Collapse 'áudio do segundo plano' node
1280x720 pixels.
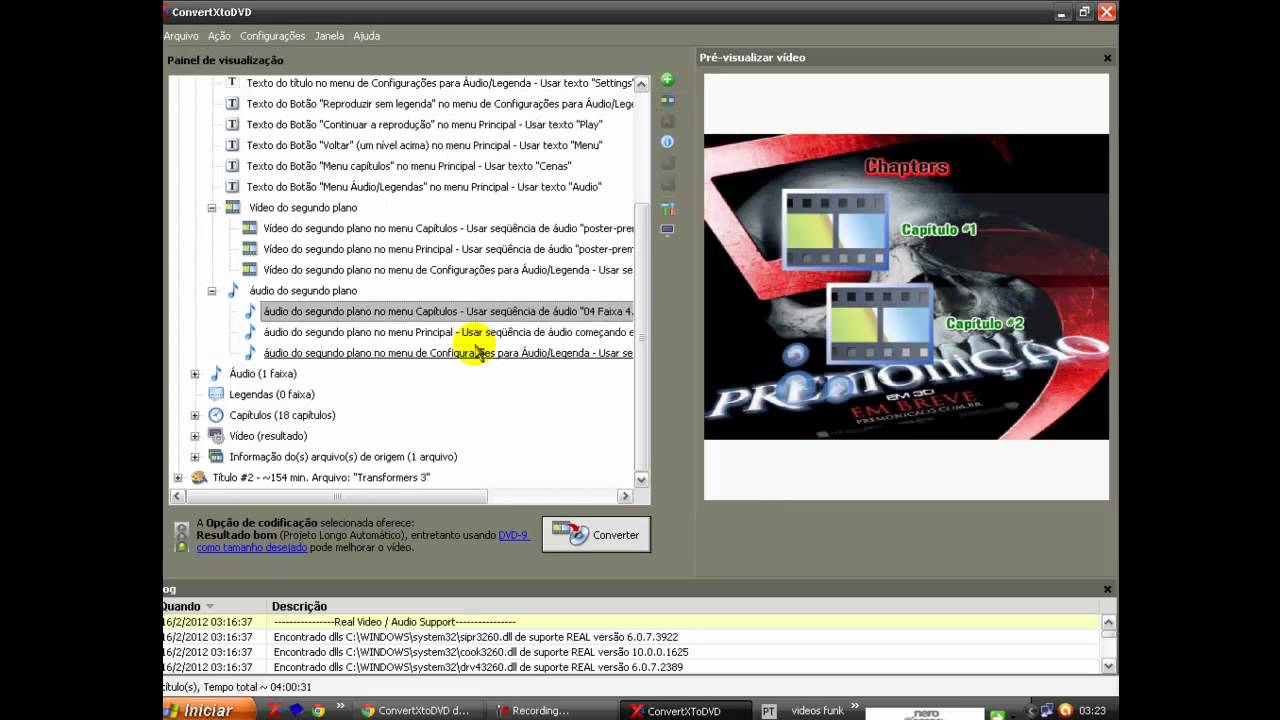pyautogui.click(x=212, y=291)
